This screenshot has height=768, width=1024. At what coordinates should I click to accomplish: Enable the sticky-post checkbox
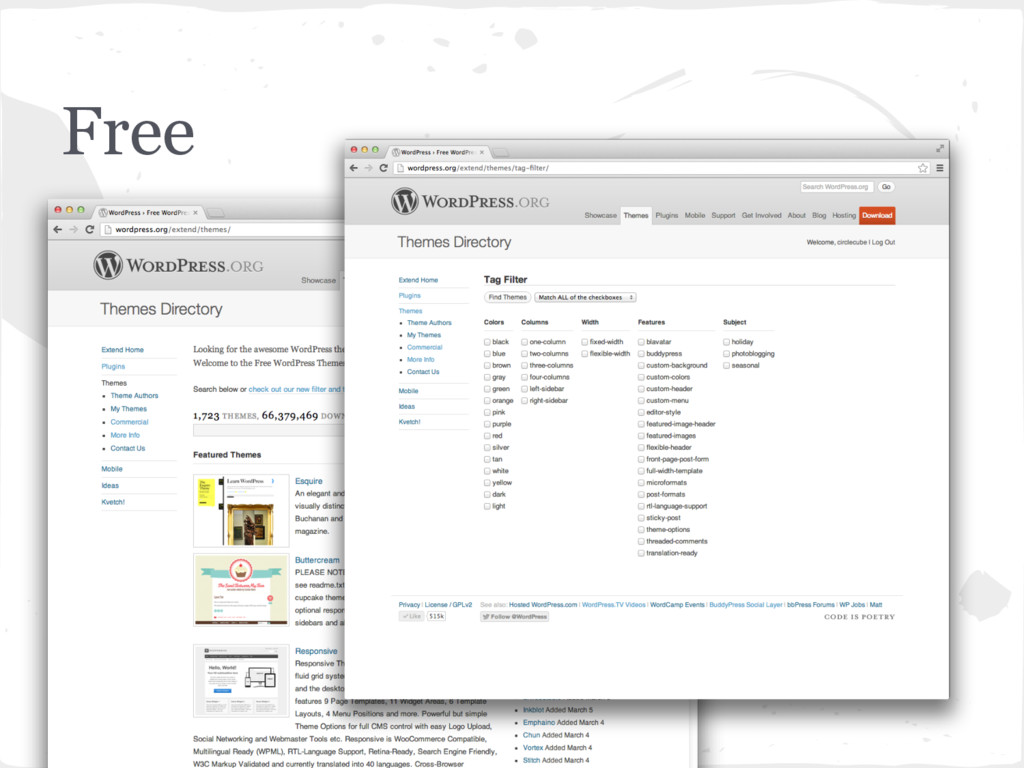[641, 518]
